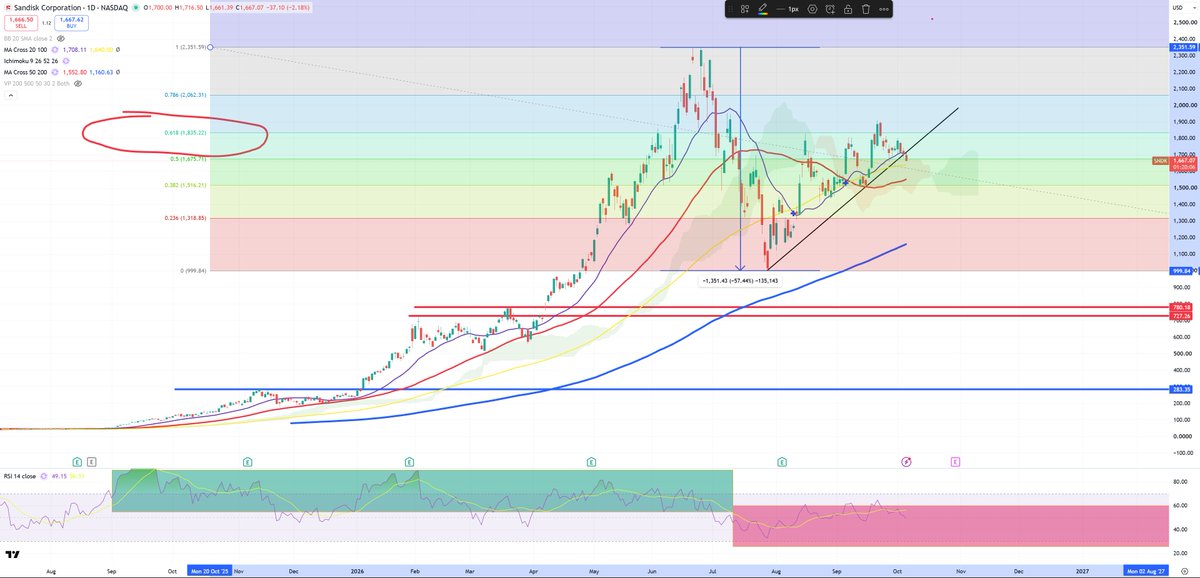This screenshot has width=1200, height=578.
Task: Click the green market status dot
Action: (136, 8)
